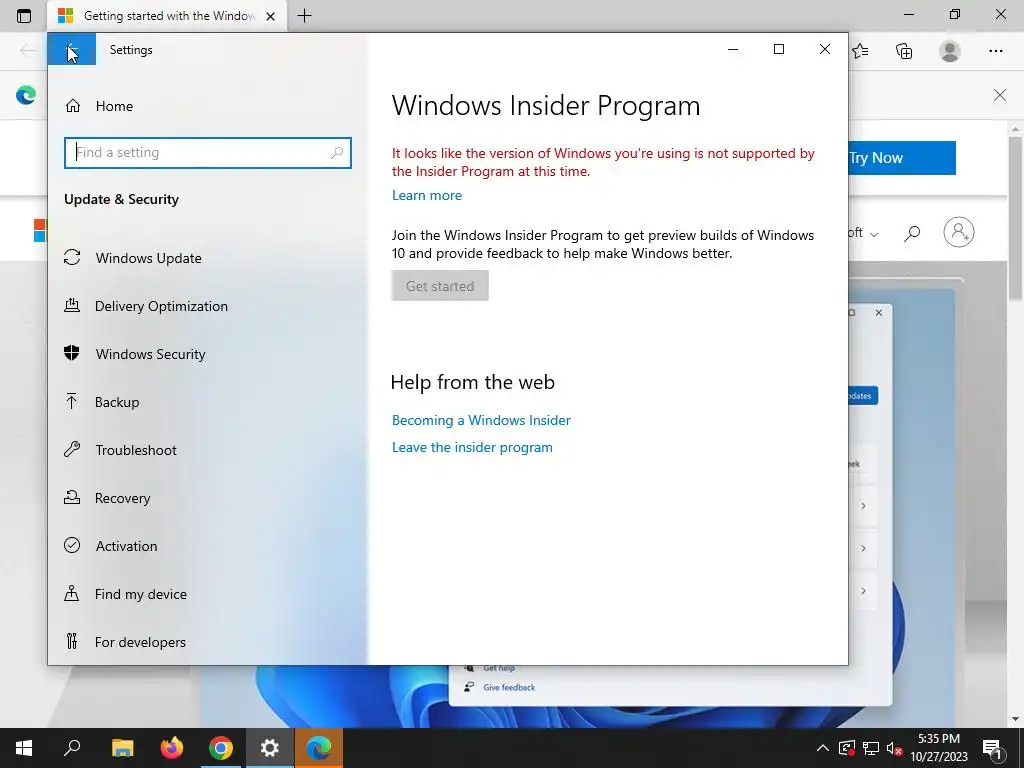
Task: Open Edge Collections icon
Action: click(904, 51)
